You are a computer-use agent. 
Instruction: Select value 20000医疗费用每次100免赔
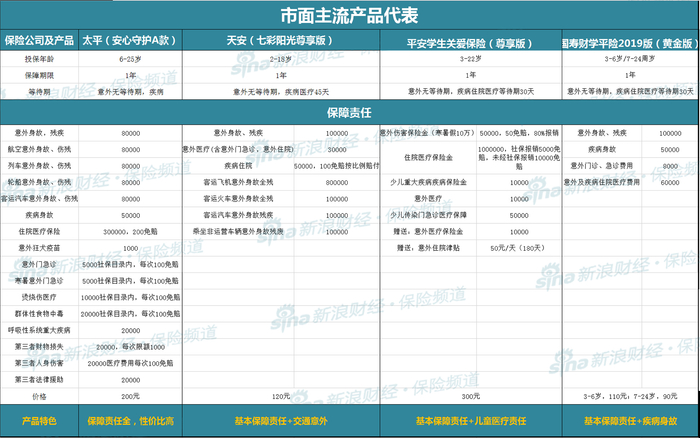[130, 363]
